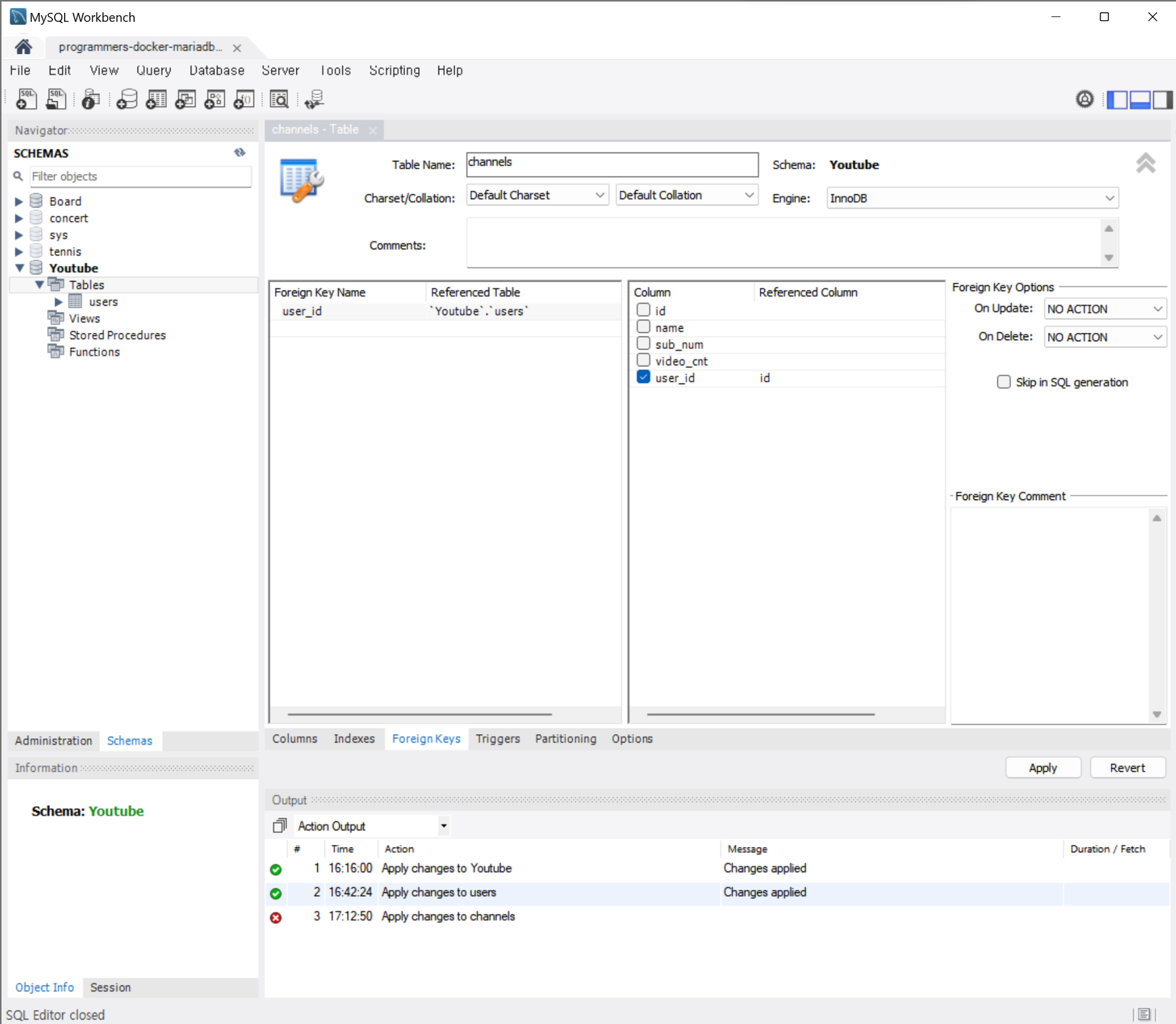Check the sub_num column checkbox
1176x1024 pixels.
click(x=644, y=343)
